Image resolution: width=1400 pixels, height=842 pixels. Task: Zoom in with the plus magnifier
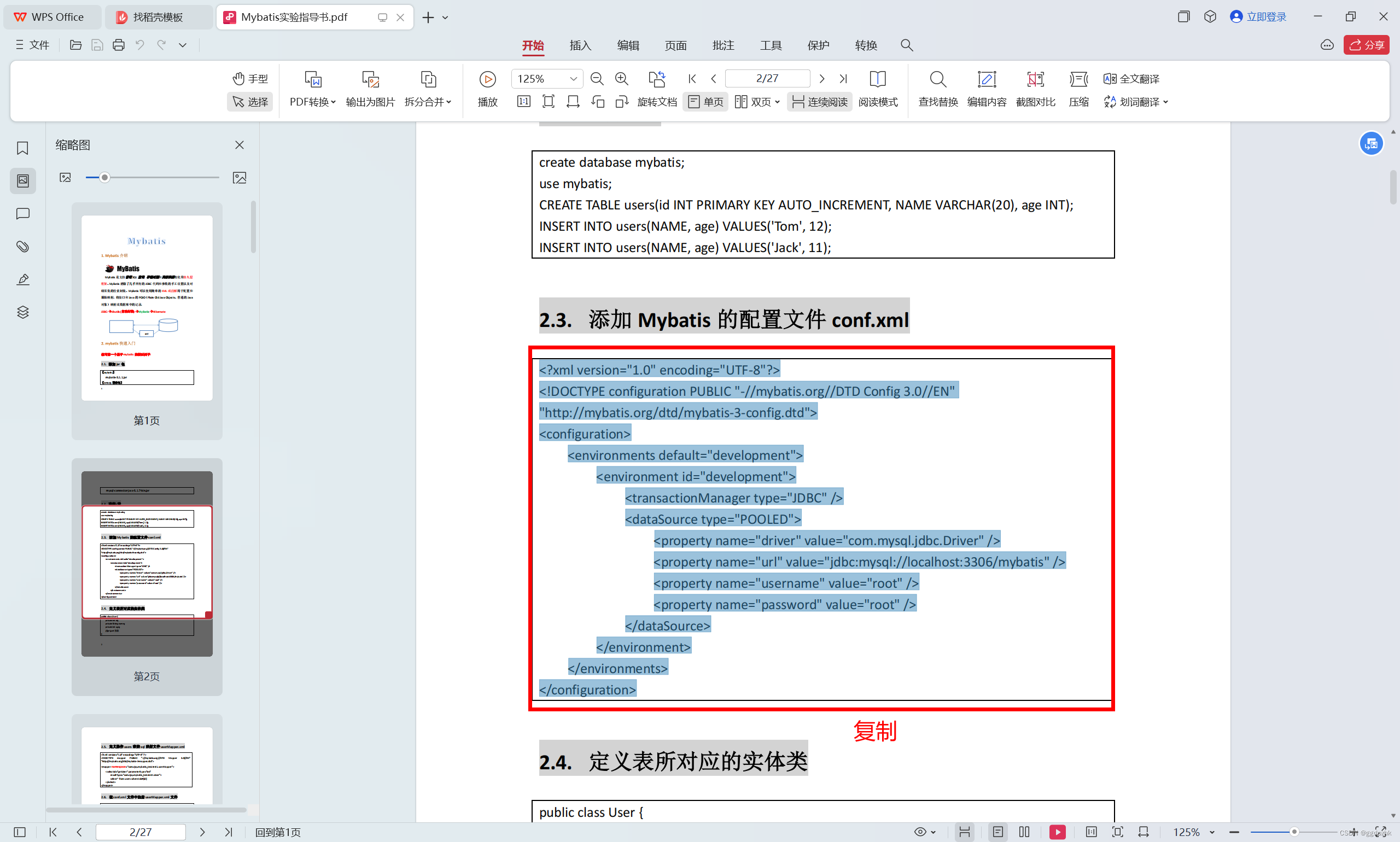point(622,78)
